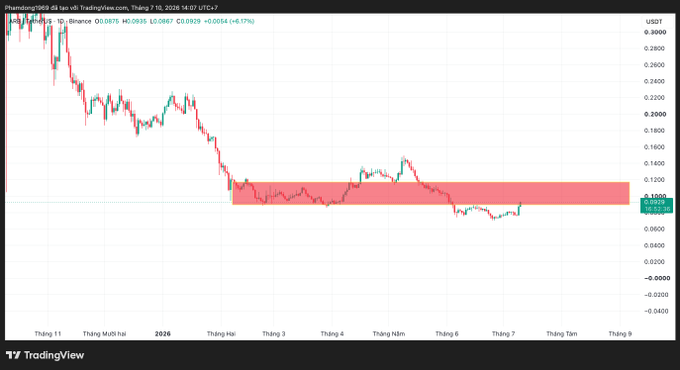Click the close value C0.0929

[189, 21]
